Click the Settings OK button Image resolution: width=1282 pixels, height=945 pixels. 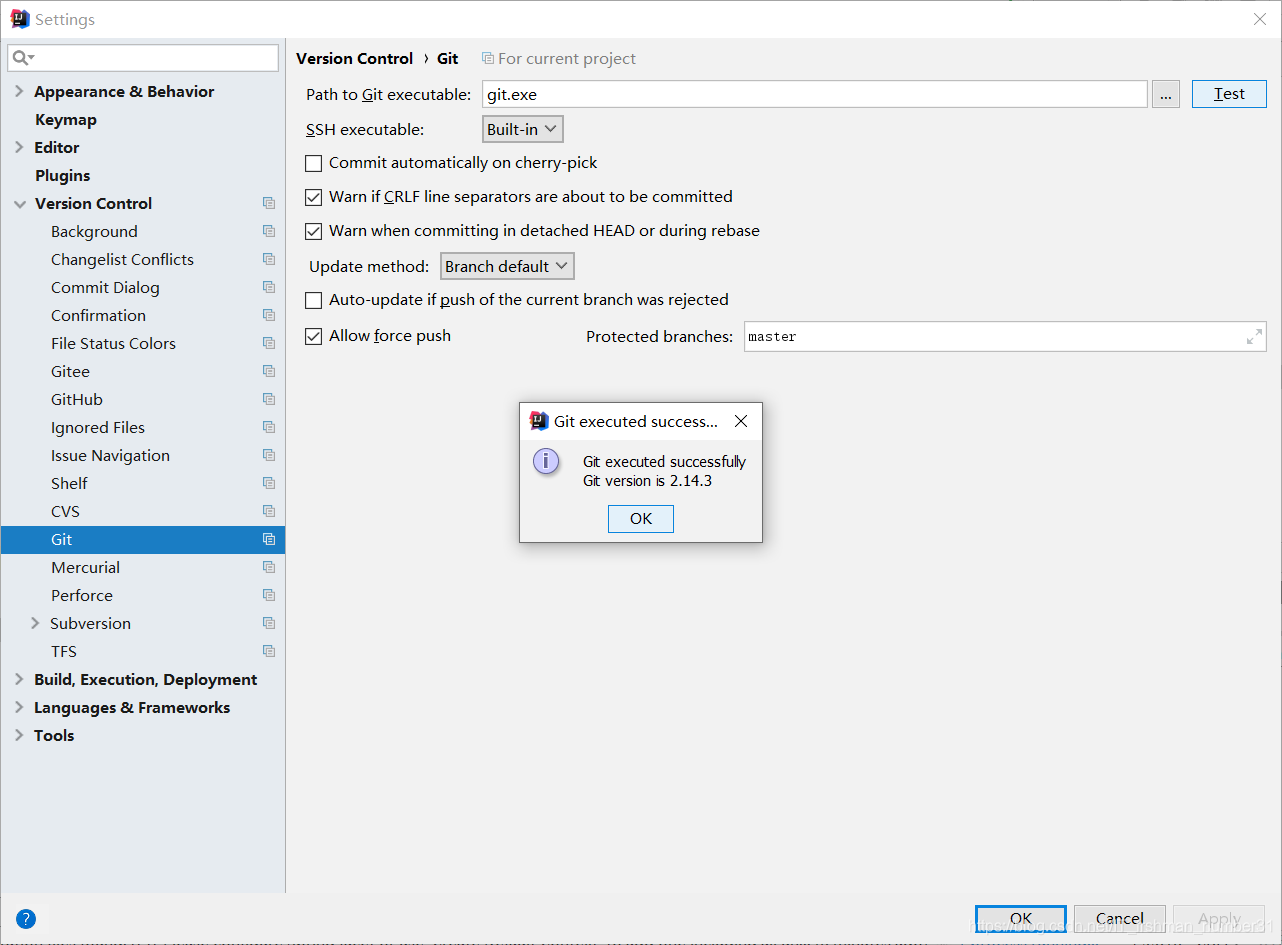(x=1021, y=918)
